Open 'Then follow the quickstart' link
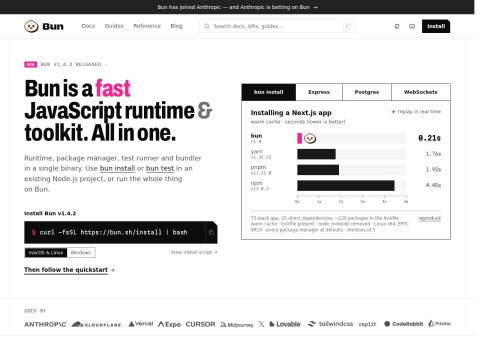This screenshot has width=480, height=360. pyautogui.click(x=69, y=270)
